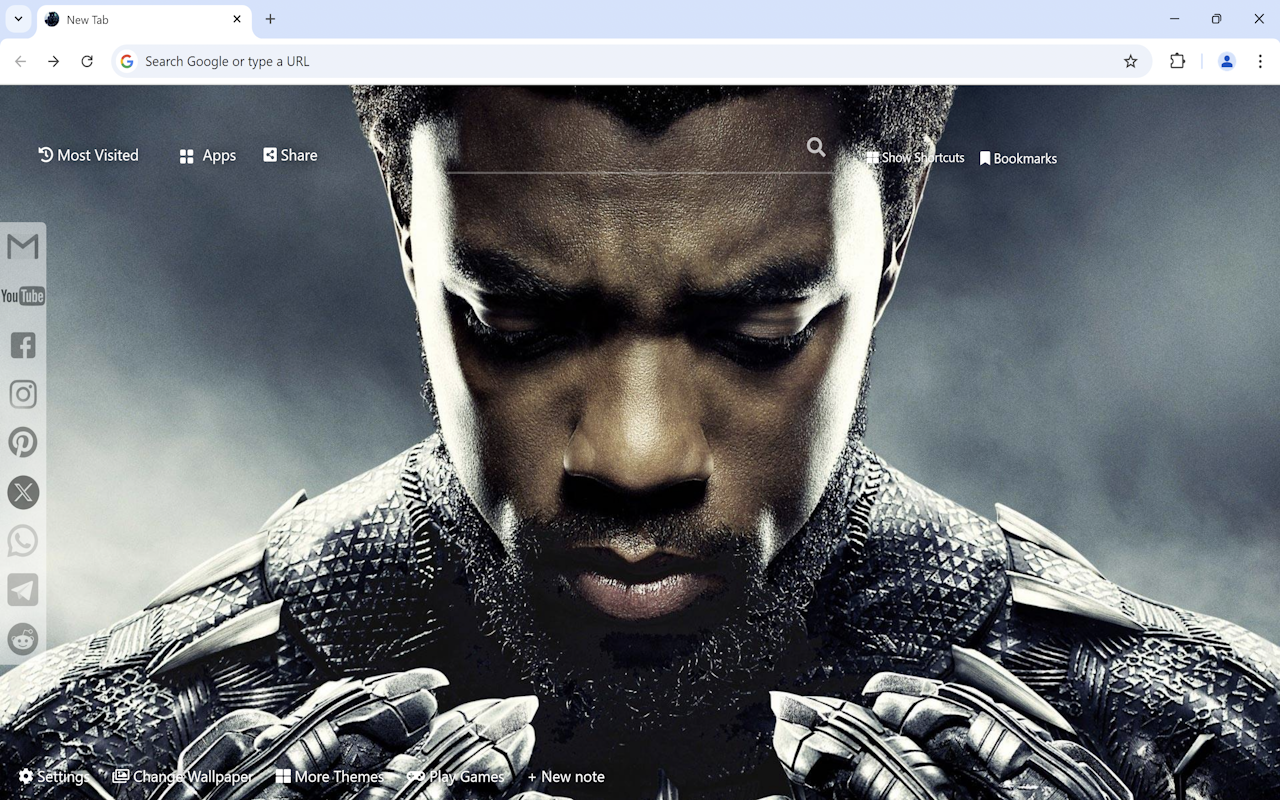1280x800 pixels.
Task: Click the Share button
Action: tap(290, 155)
